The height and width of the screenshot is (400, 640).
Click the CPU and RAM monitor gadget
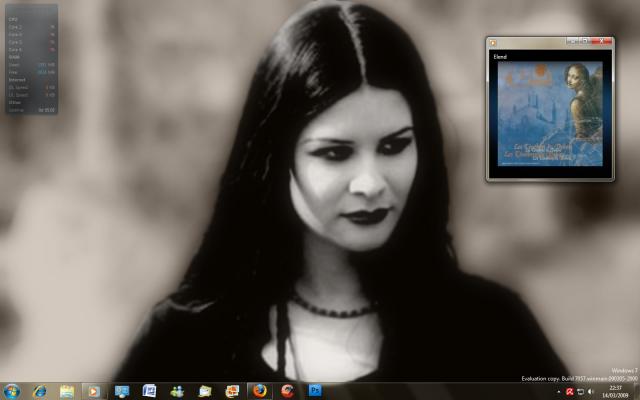[x=30, y=58]
